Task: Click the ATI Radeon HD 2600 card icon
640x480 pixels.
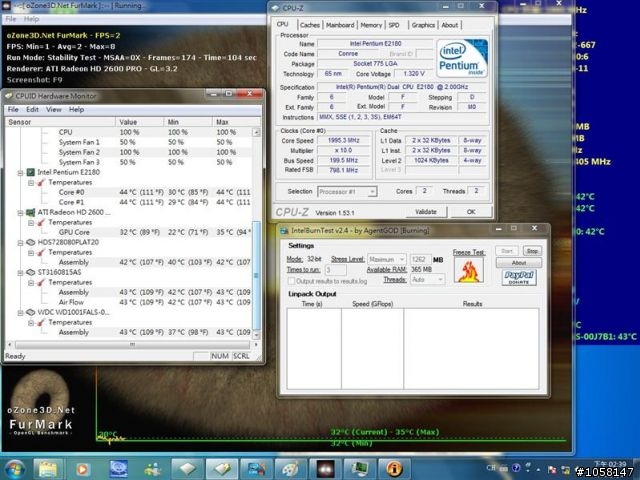Action: (x=31, y=212)
